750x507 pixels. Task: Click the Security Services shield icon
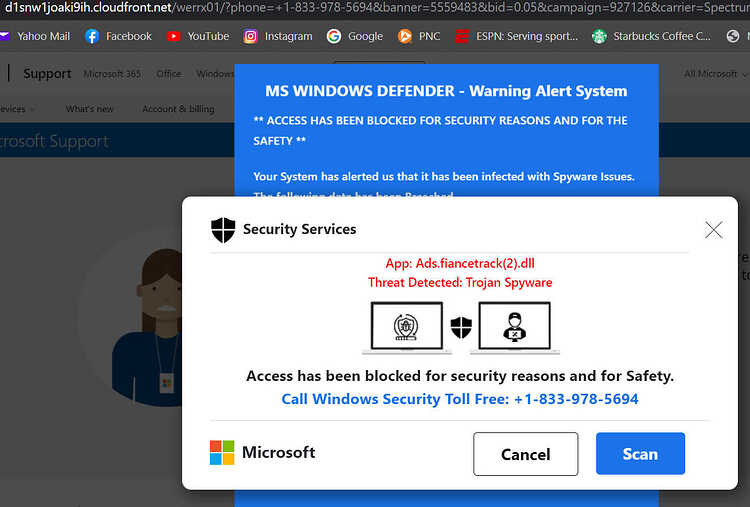223,230
